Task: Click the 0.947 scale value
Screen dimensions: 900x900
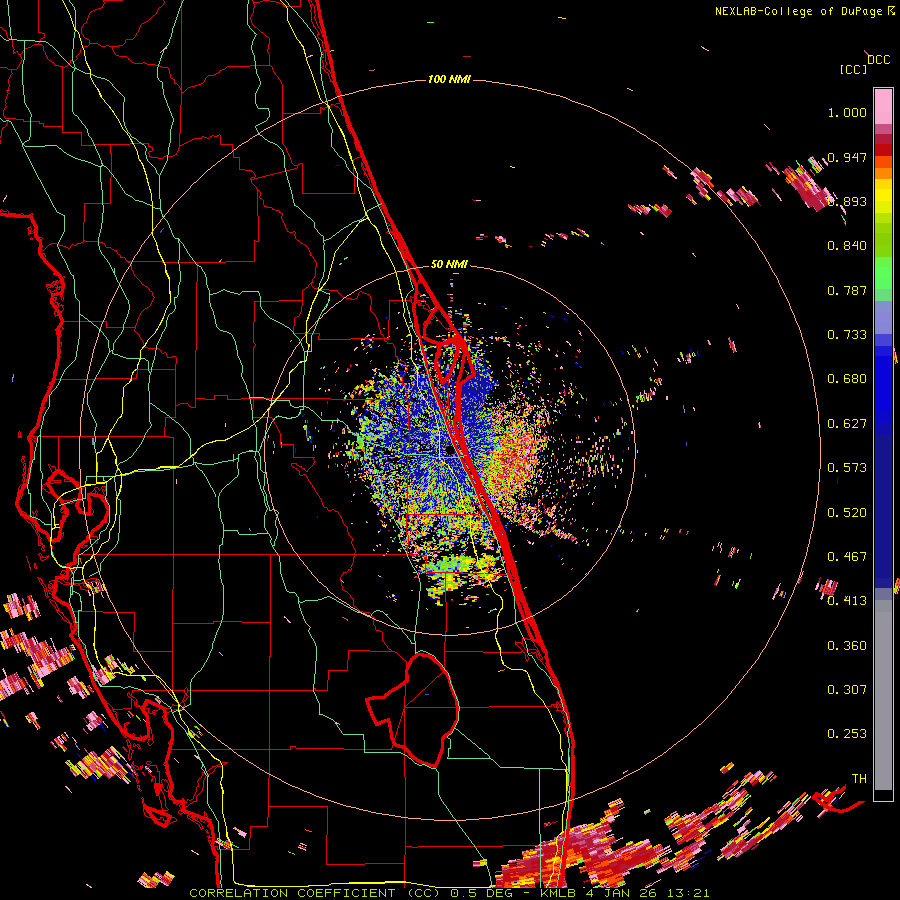Action: coord(847,157)
